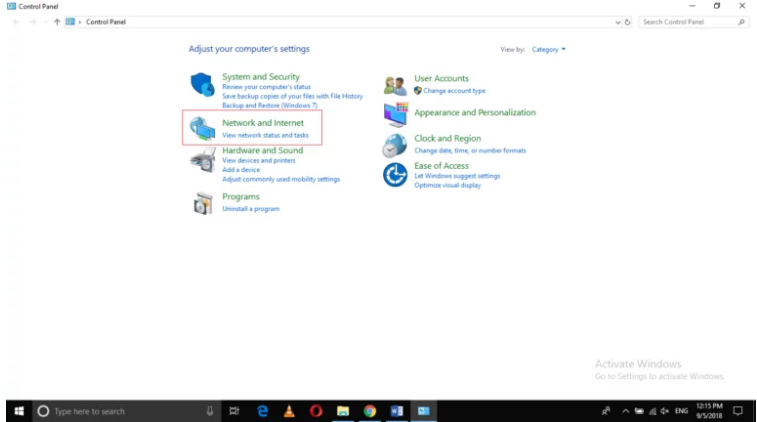The image size is (757, 422).
Task: Open the Opera browser in the taskbar
Action: pyautogui.click(x=315, y=411)
